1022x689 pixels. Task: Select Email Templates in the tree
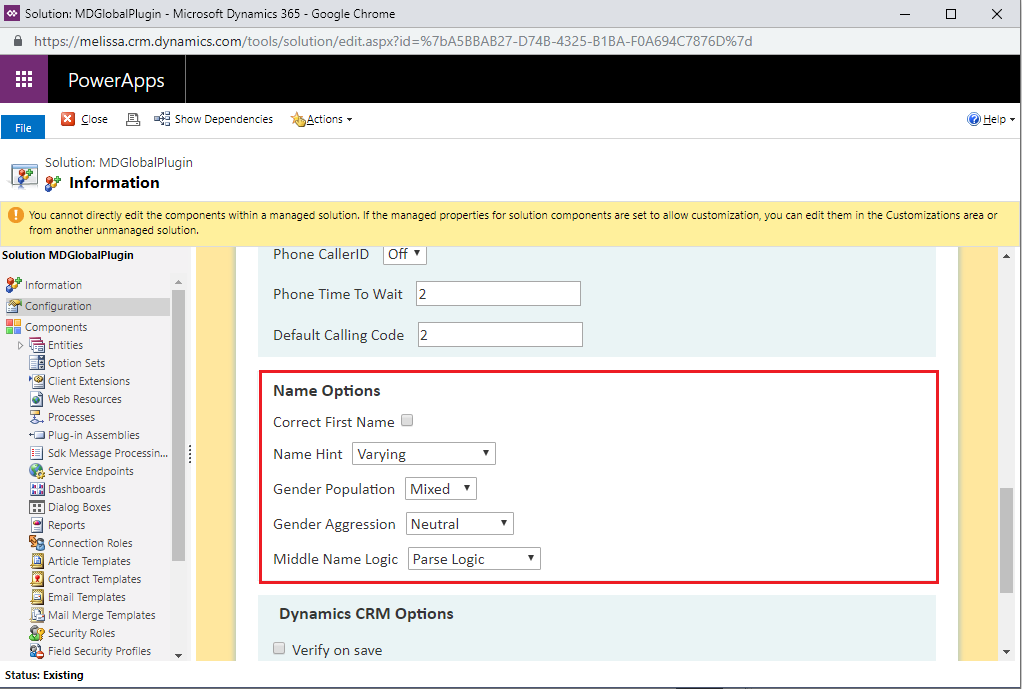(x=87, y=597)
